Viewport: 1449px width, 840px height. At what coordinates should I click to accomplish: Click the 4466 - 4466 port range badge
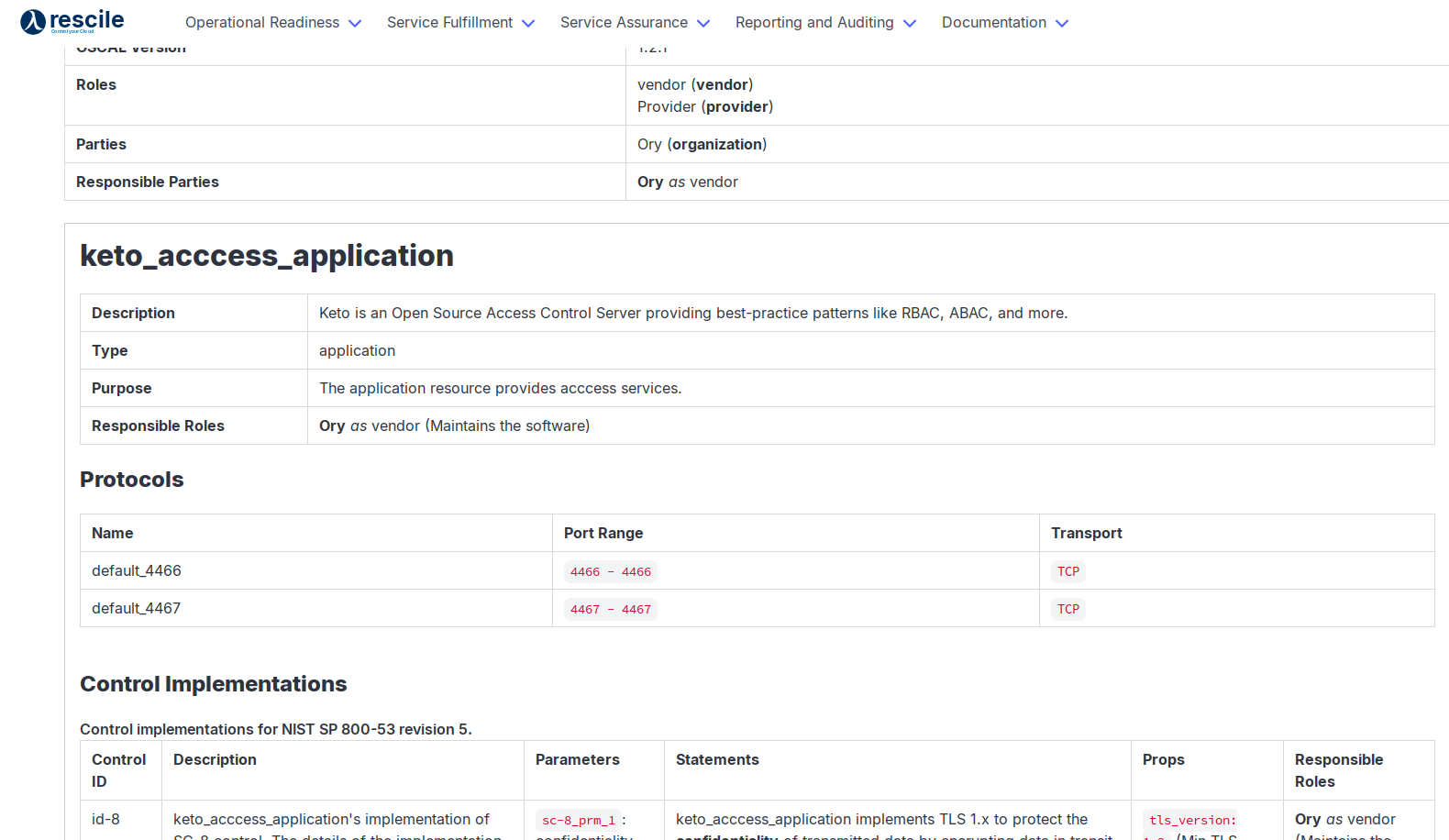click(x=610, y=572)
